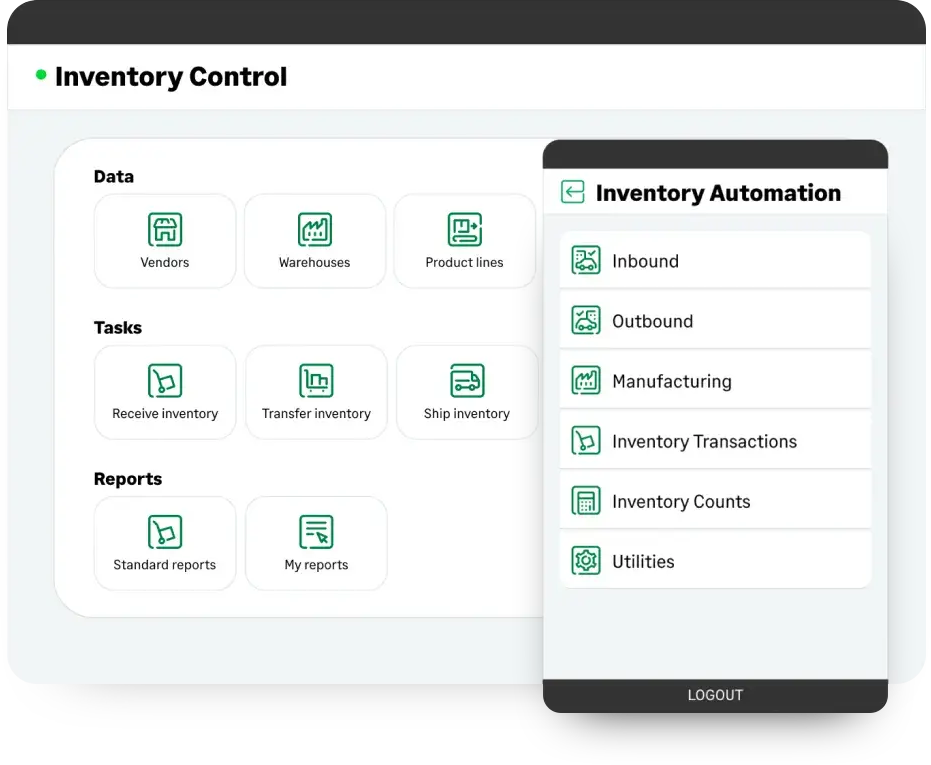This screenshot has height=765, width=931.
Task: Click the Receive inventory hand-truck icon
Action: click(x=164, y=380)
